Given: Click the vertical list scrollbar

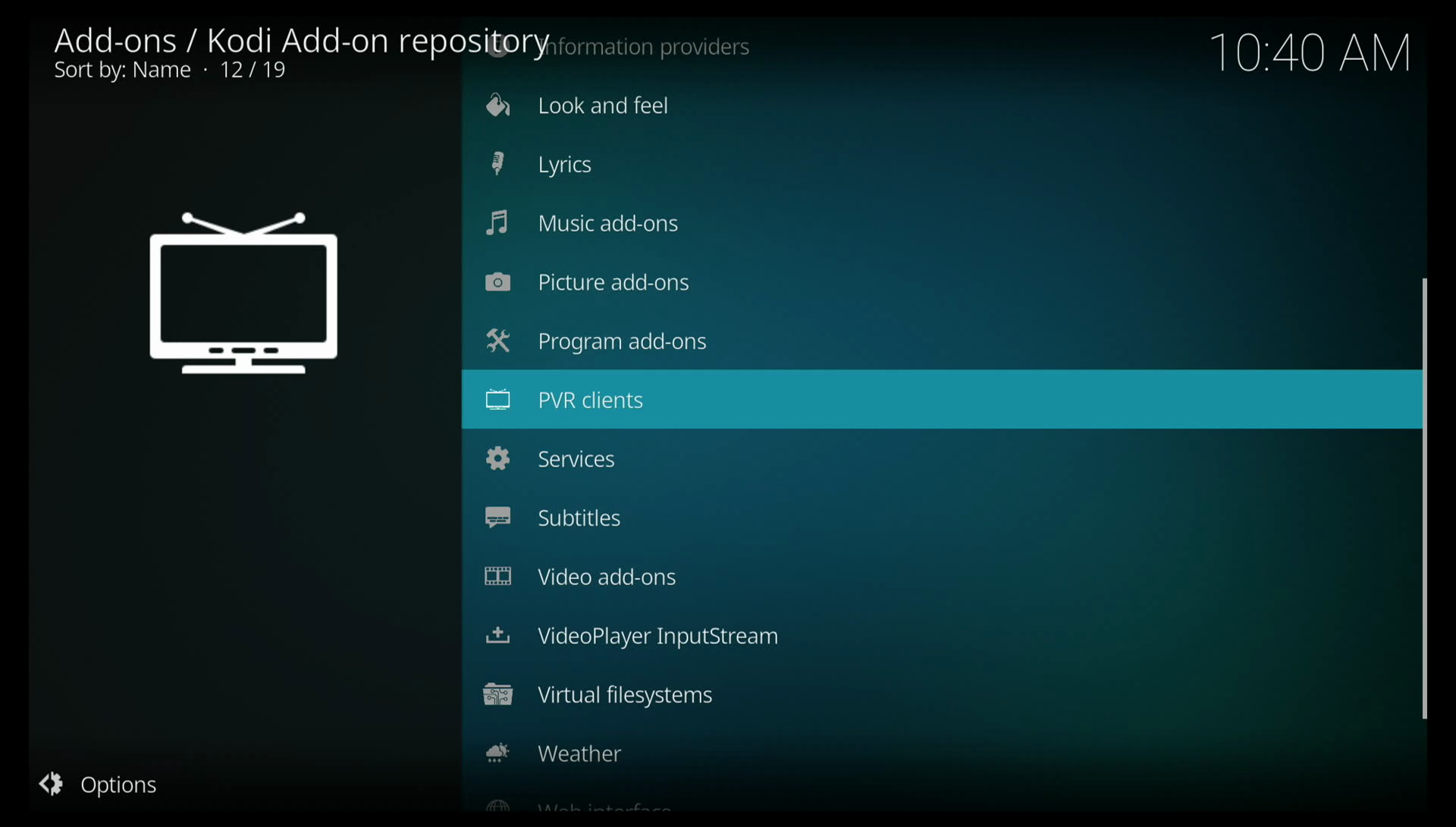Looking at the screenshot, I should pos(1425,498).
